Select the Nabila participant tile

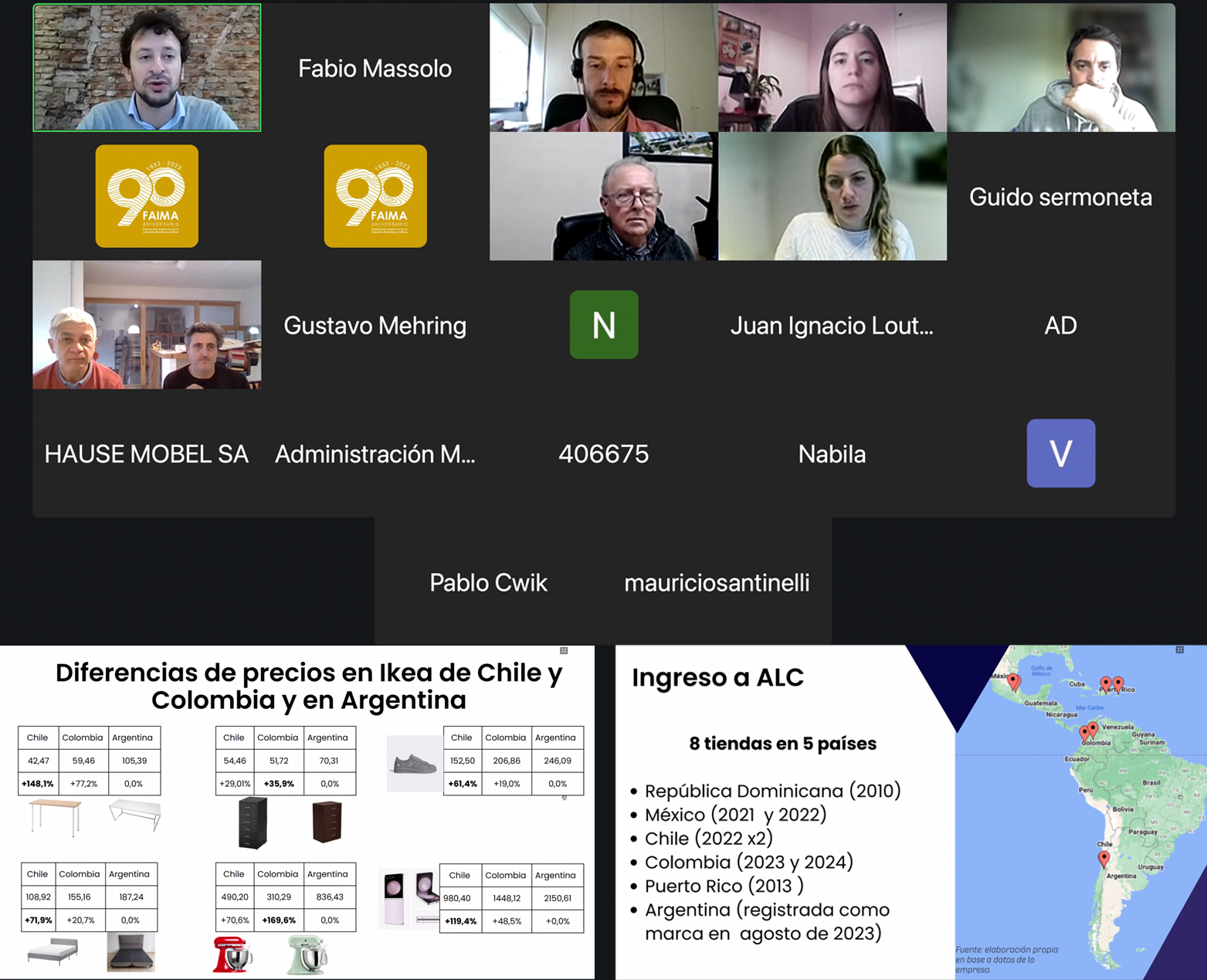pyautogui.click(x=832, y=454)
